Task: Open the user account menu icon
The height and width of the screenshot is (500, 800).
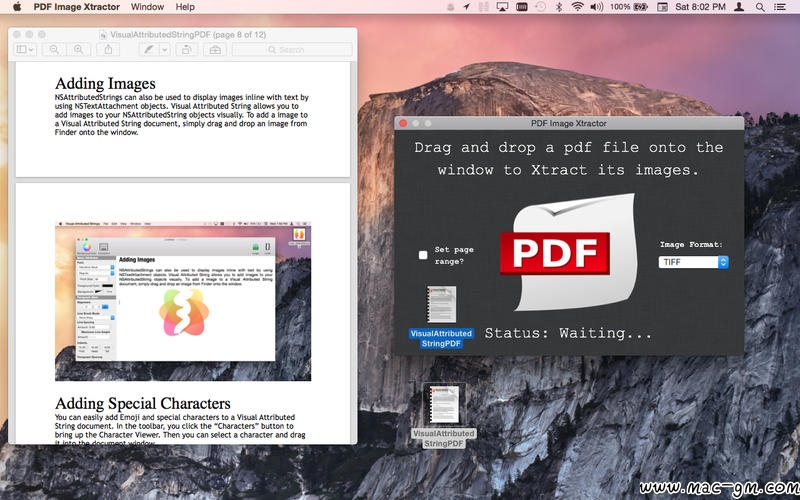Action: pos(739,7)
